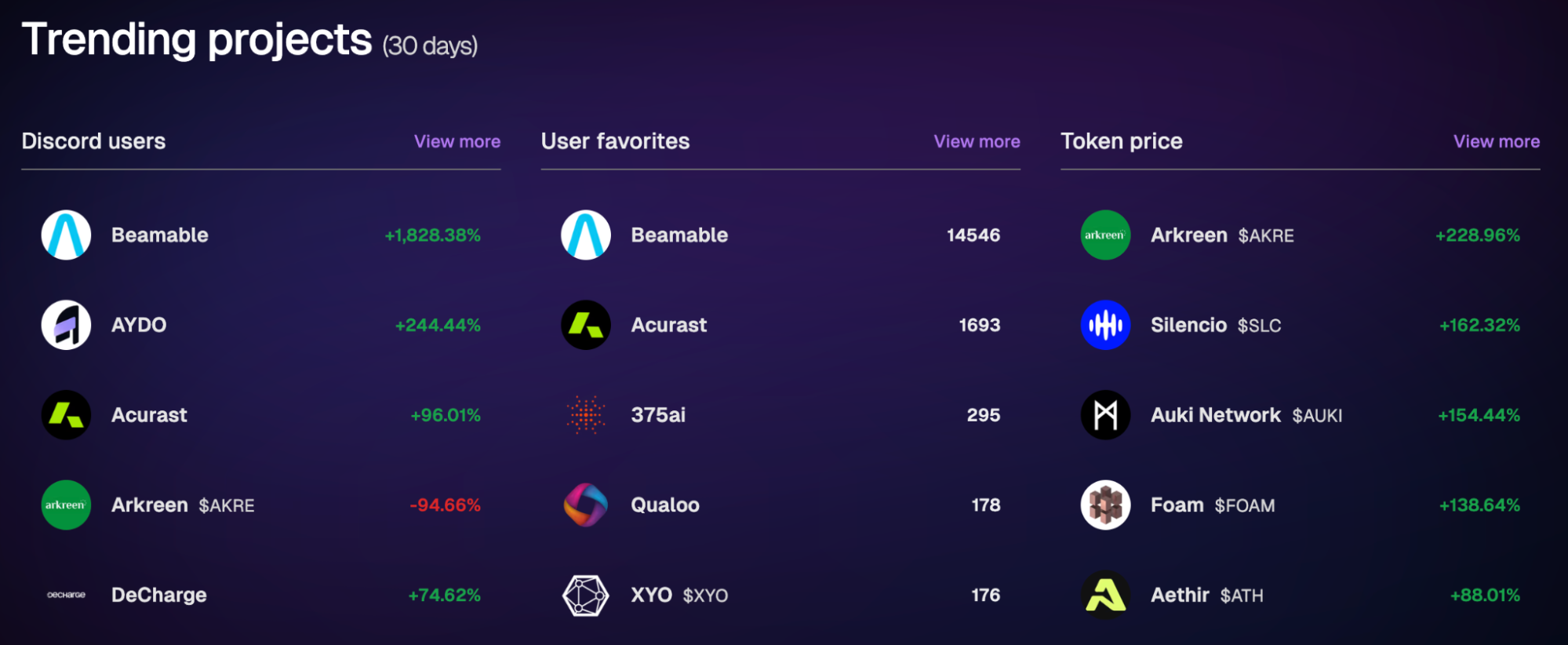
Task: Select the Aethir logo icon
Action: click(x=1105, y=595)
